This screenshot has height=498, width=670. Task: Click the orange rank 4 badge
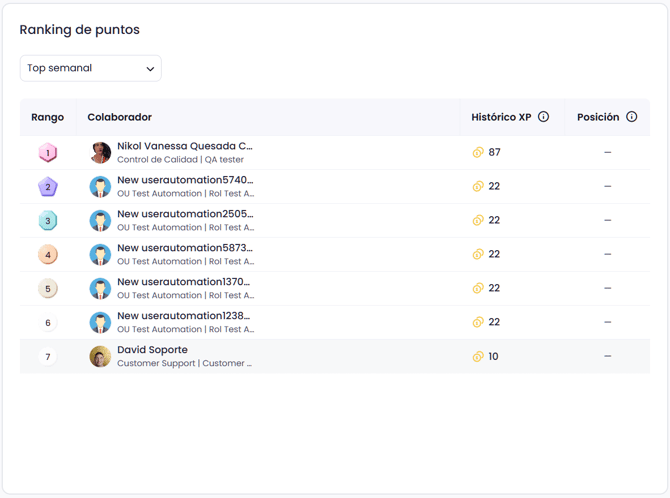point(48,255)
